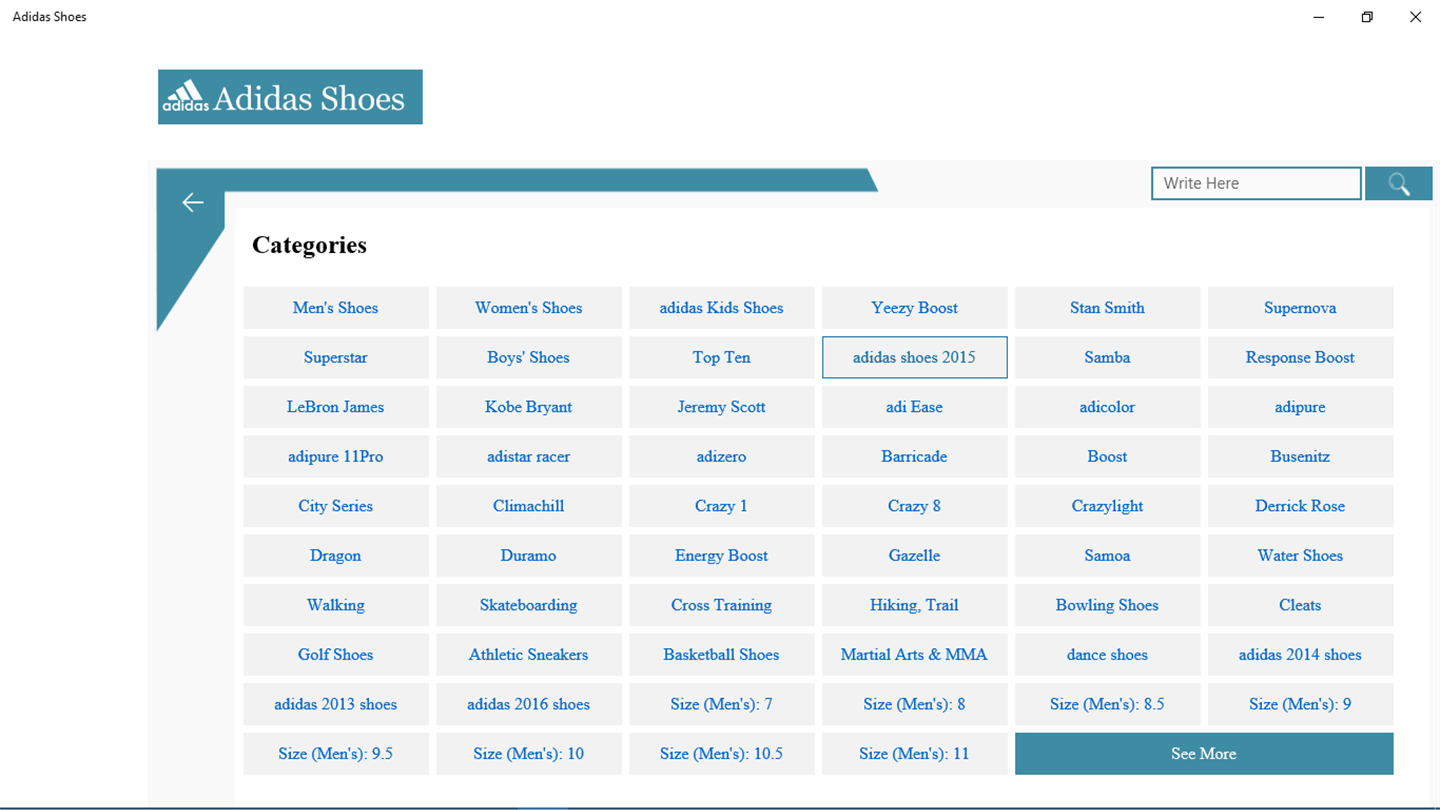Open the Duramo category

click(x=529, y=555)
